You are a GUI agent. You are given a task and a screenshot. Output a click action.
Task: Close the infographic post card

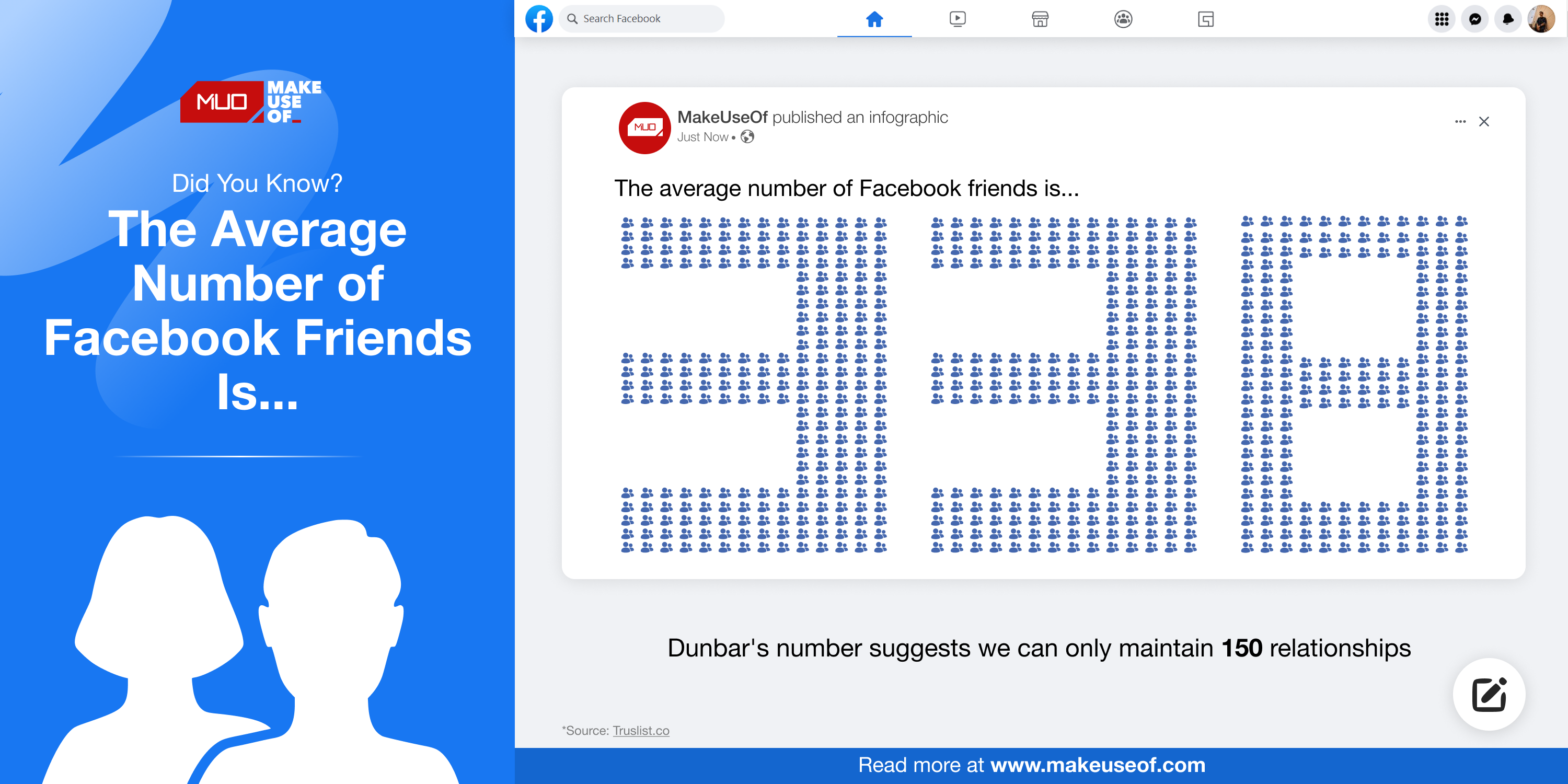1484,121
